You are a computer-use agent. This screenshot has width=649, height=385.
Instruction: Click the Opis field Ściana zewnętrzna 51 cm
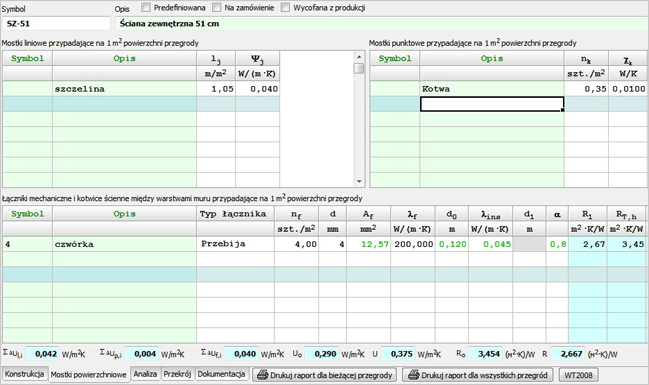coord(381,24)
